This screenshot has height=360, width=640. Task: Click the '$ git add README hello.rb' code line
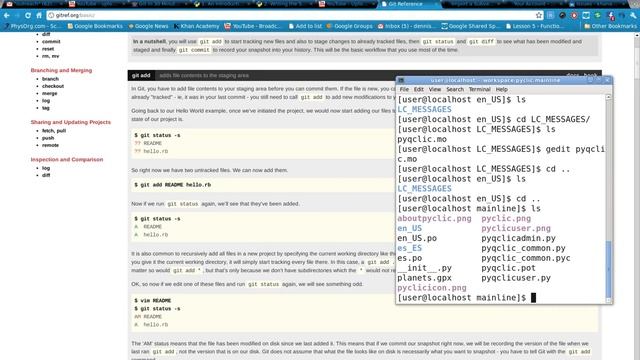[x=173, y=185]
